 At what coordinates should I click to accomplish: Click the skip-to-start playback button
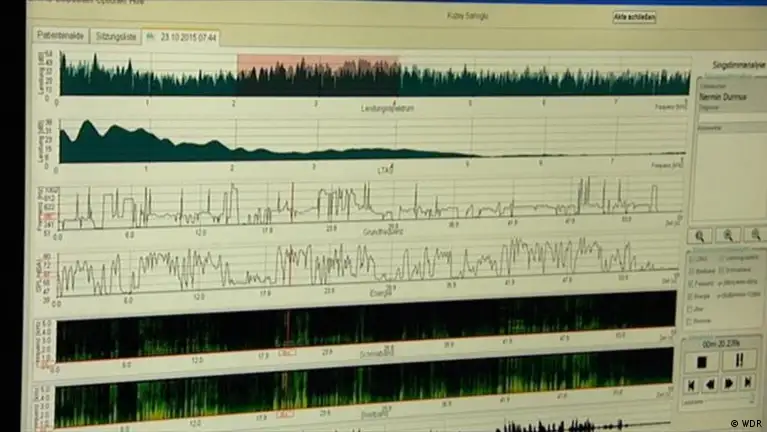coord(691,383)
